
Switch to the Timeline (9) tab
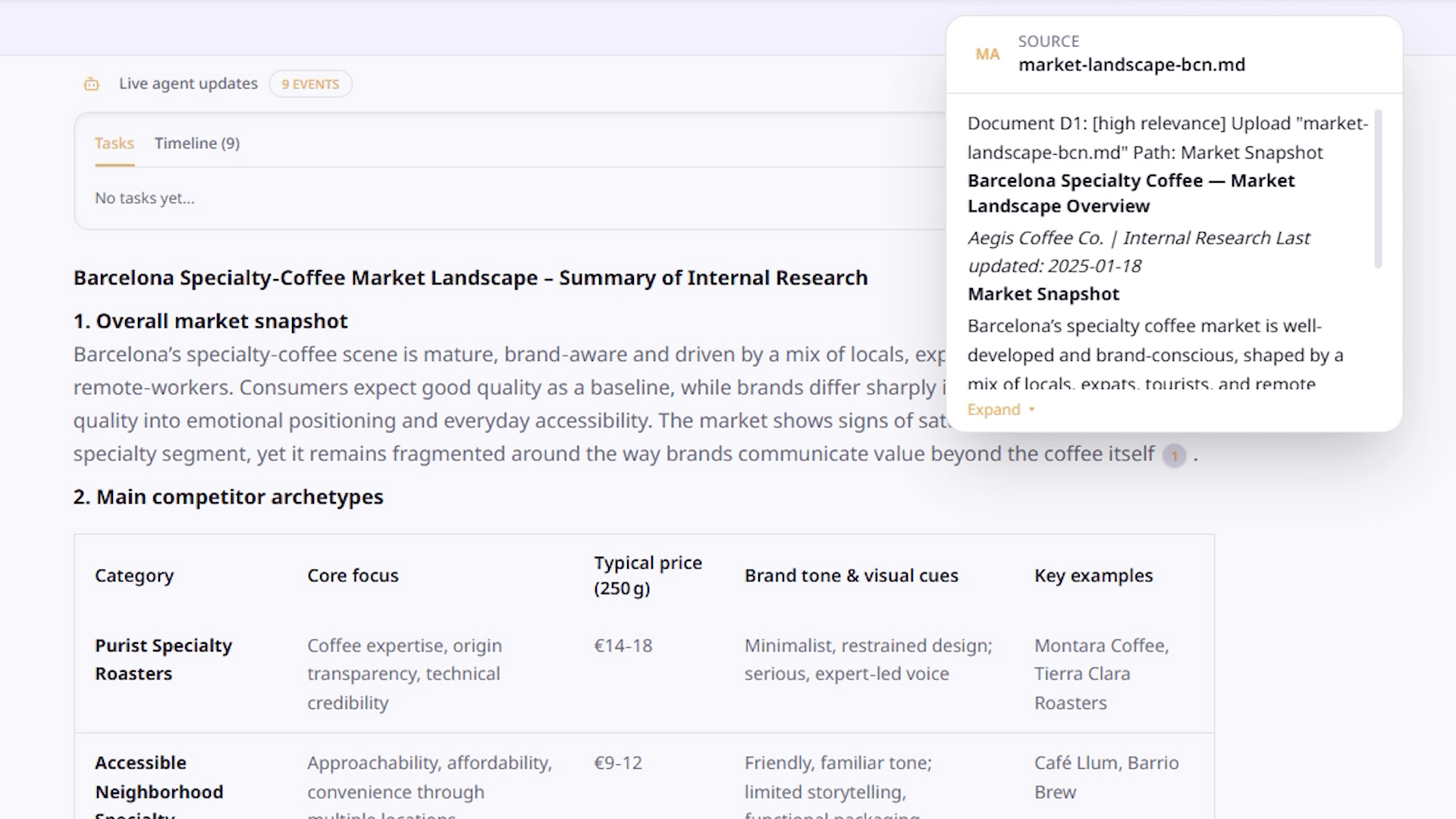tap(197, 143)
